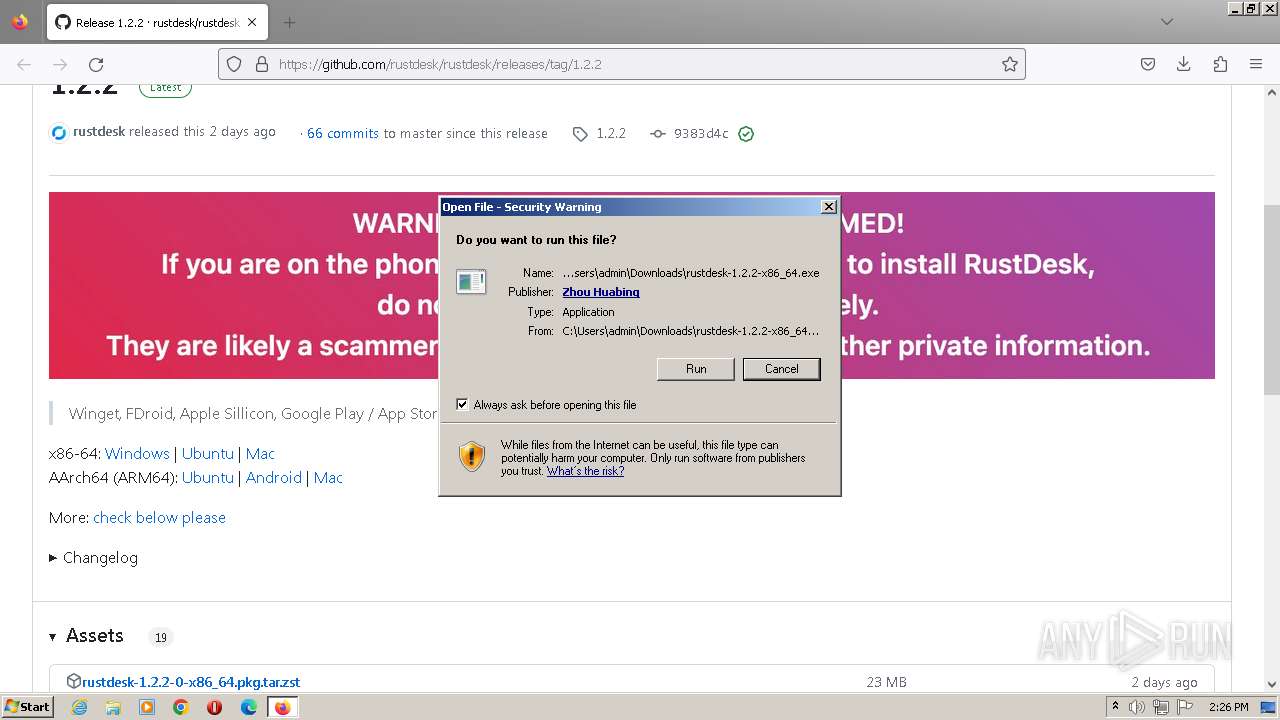The image size is (1280, 720).
Task: Click the shield tracking protection icon
Action: (234, 64)
